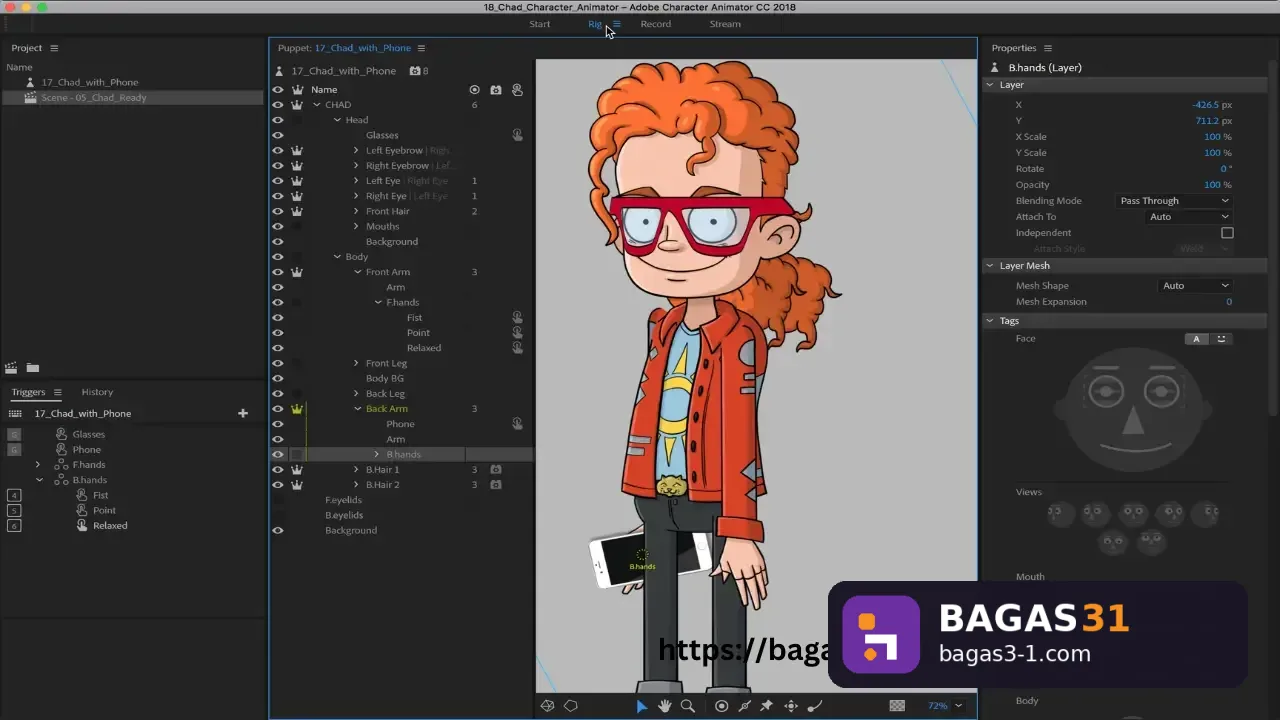The height and width of the screenshot is (720, 1280).
Task: Open the zoom percentage dropdown arrow
Action: (x=958, y=706)
